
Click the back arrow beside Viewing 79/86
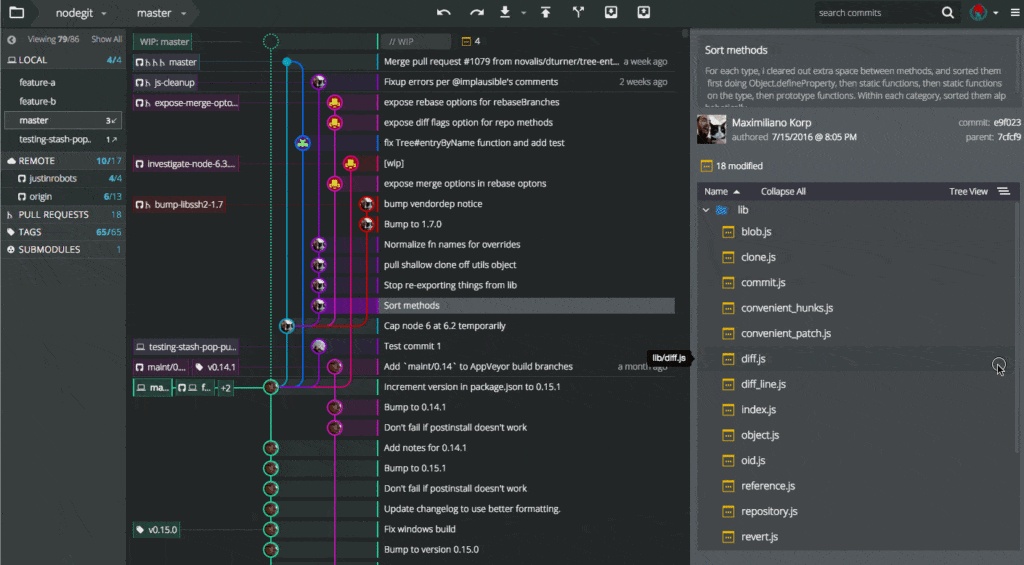coord(12,40)
